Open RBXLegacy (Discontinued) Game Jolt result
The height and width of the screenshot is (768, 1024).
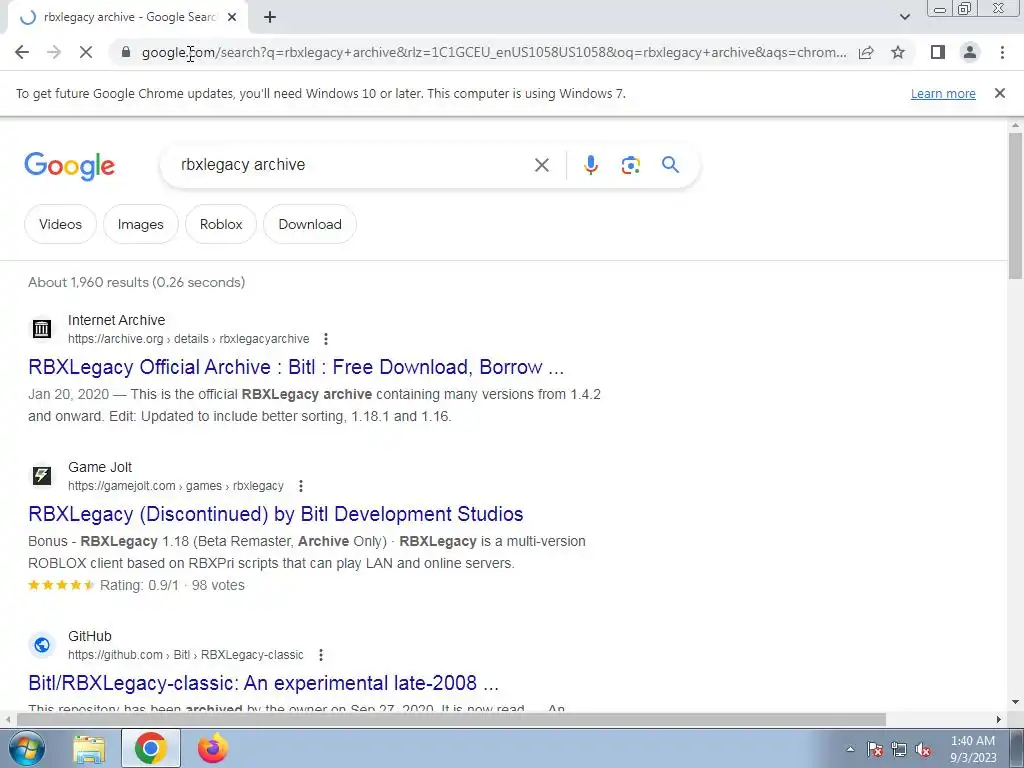[x=276, y=514]
